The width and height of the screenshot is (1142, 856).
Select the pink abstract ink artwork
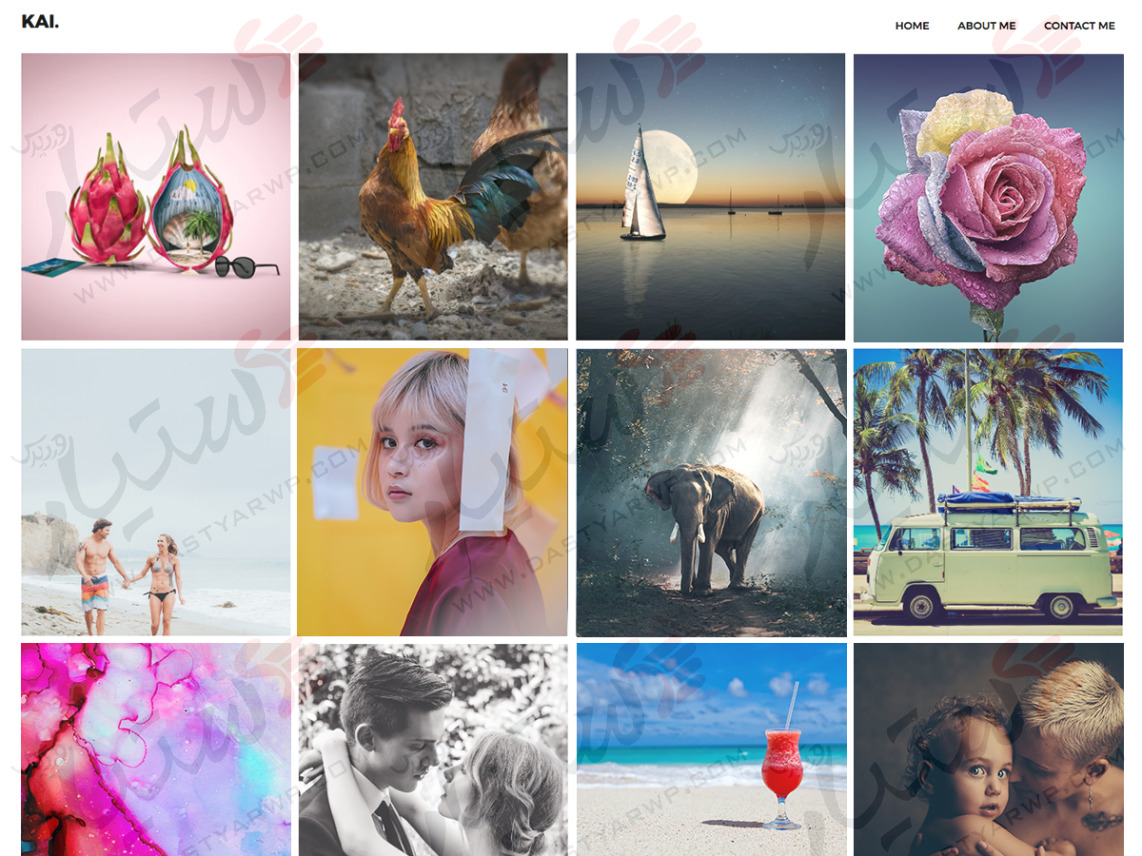(x=156, y=750)
